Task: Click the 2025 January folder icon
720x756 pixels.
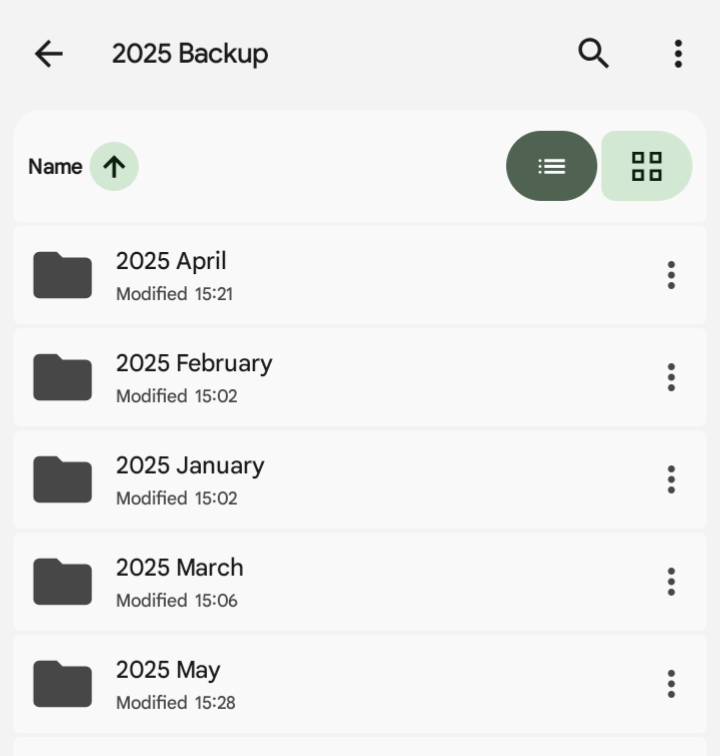Action: pos(62,479)
